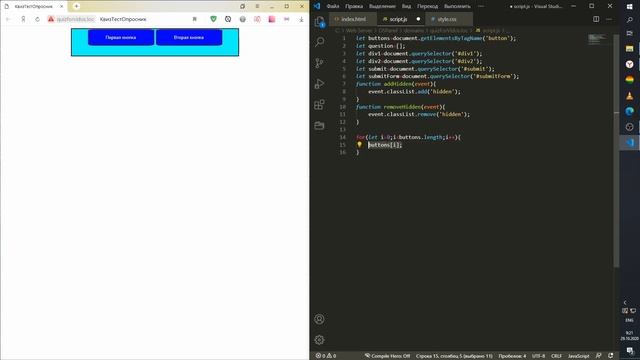Open the Explorer panel in VS Code
Screen dimensions: 640x360
point(320,21)
